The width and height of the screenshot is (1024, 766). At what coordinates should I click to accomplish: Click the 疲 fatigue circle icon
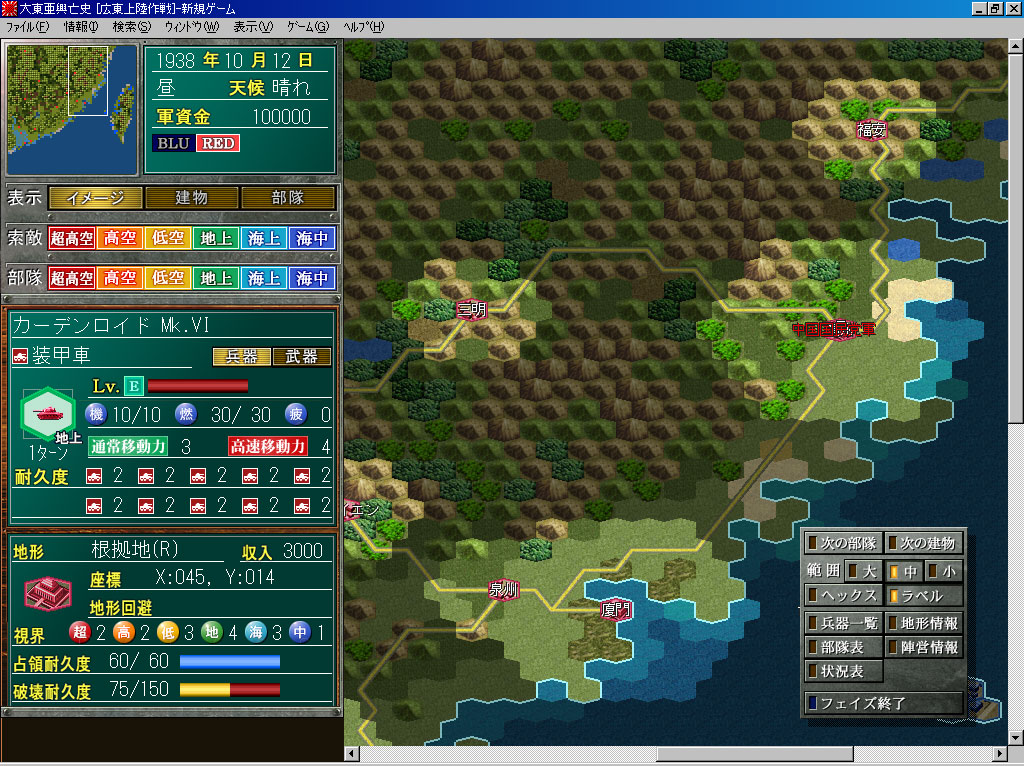(296, 414)
